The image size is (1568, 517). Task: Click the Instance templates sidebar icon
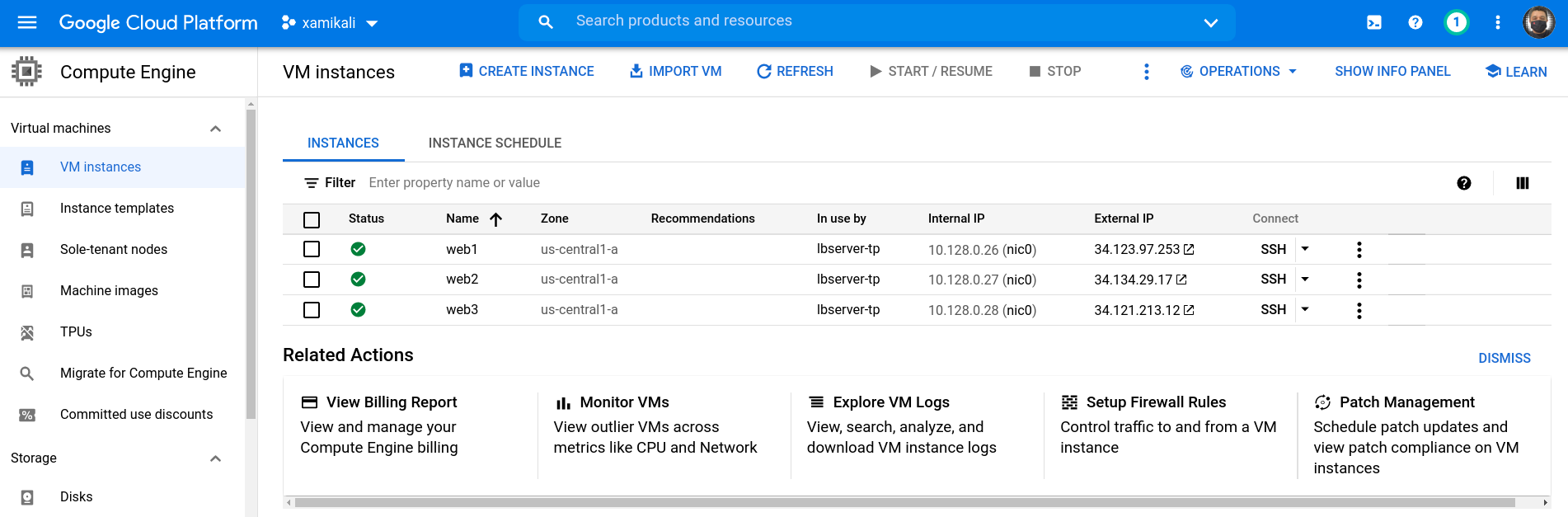27,209
